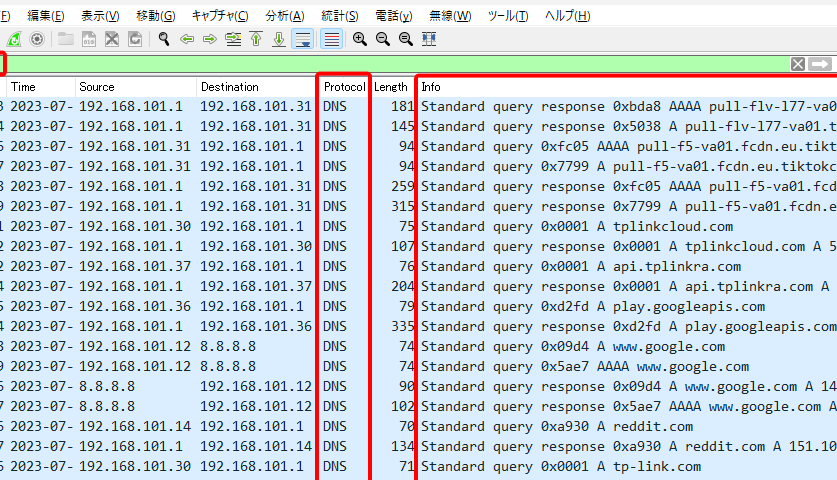The width and height of the screenshot is (837, 480).
Task: Select the length 204 api.tplinkra.com response
Action: 418,287
